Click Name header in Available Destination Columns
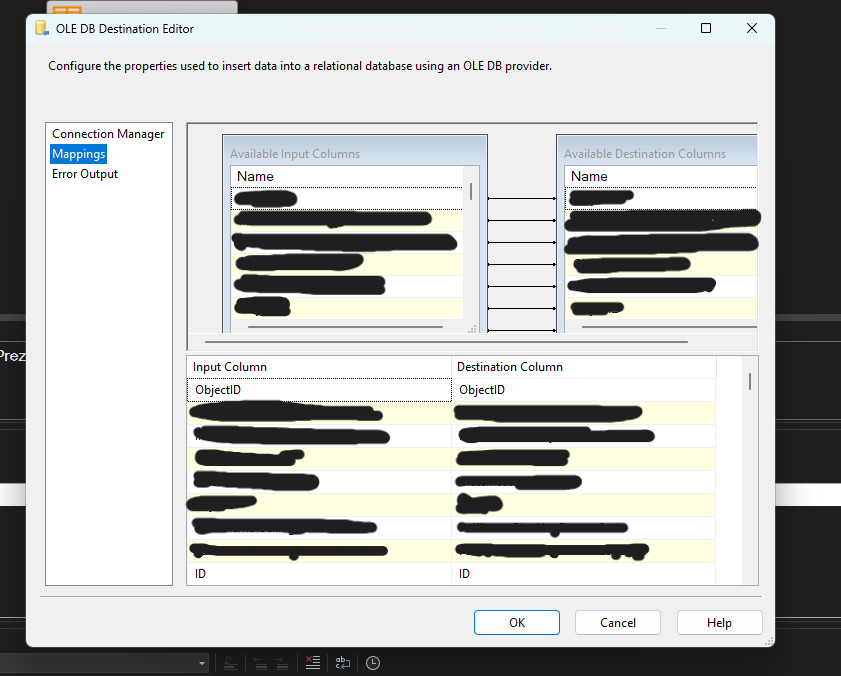 click(661, 177)
